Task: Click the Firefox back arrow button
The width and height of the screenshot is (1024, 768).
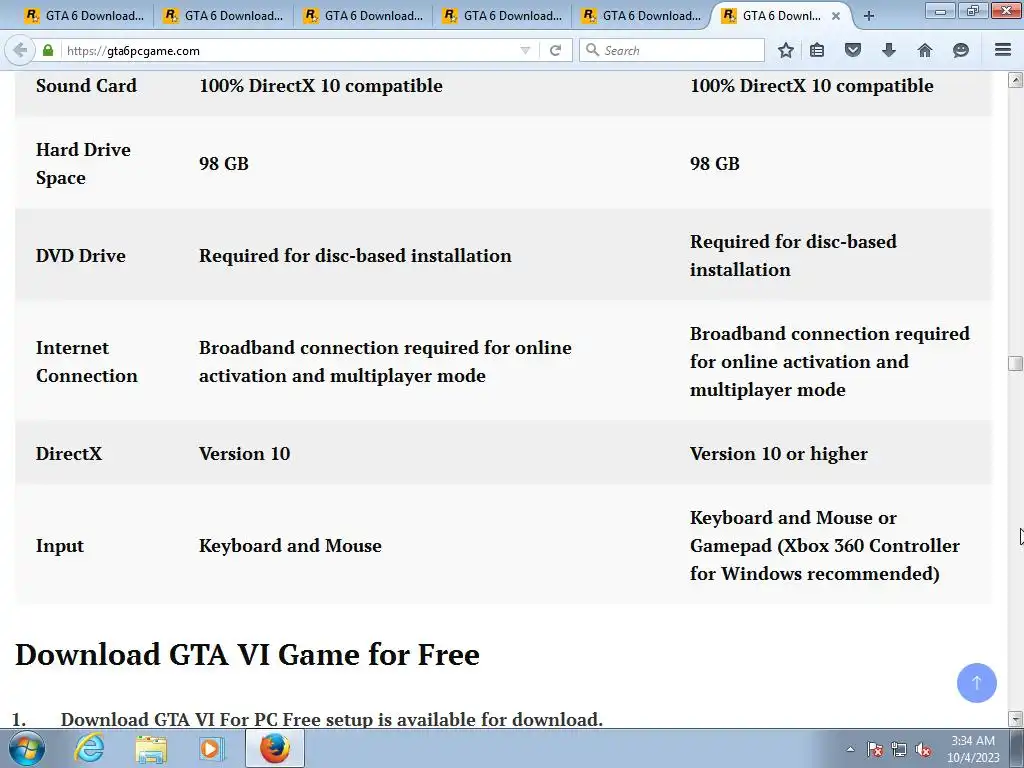Action: (20, 50)
